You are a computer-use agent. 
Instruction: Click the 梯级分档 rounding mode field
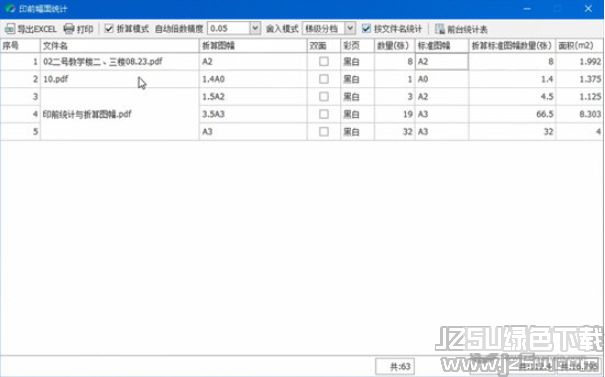click(x=323, y=29)
